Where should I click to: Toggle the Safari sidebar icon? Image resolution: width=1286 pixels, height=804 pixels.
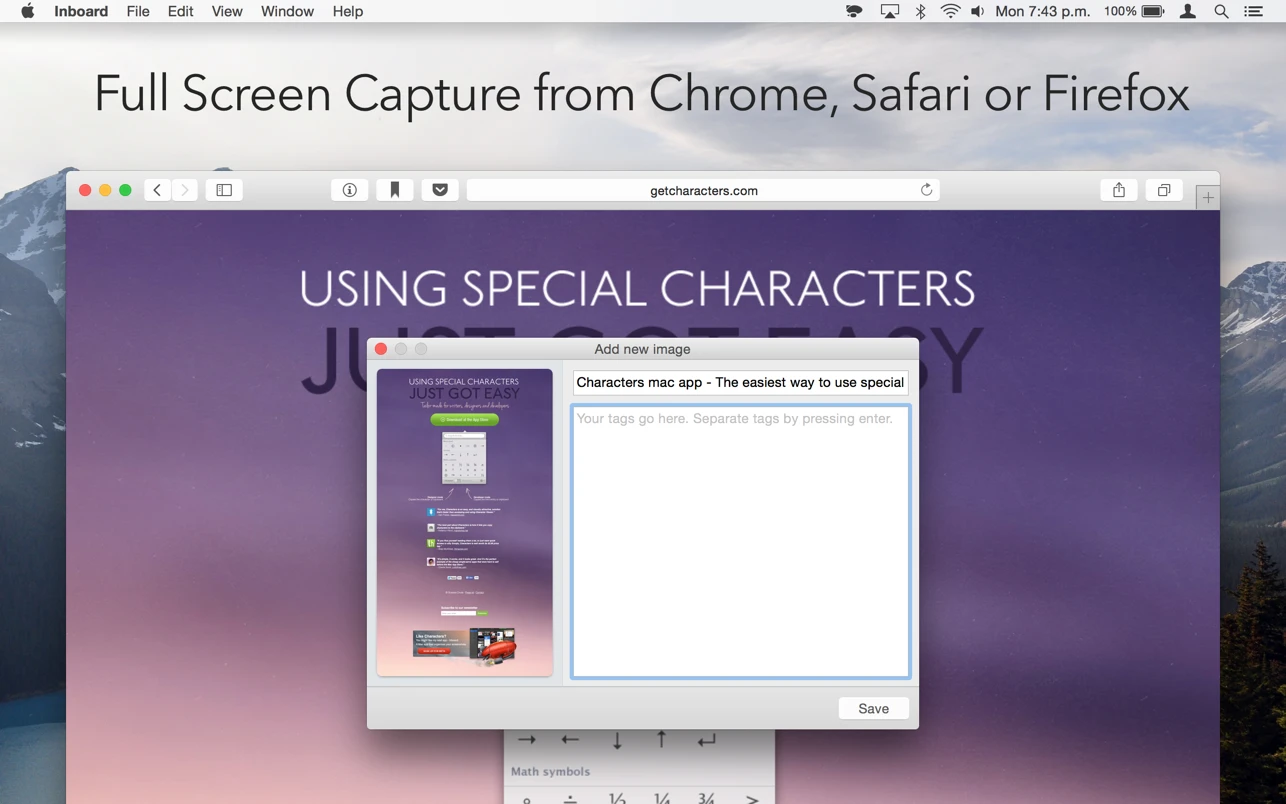[x=224, y=190]
